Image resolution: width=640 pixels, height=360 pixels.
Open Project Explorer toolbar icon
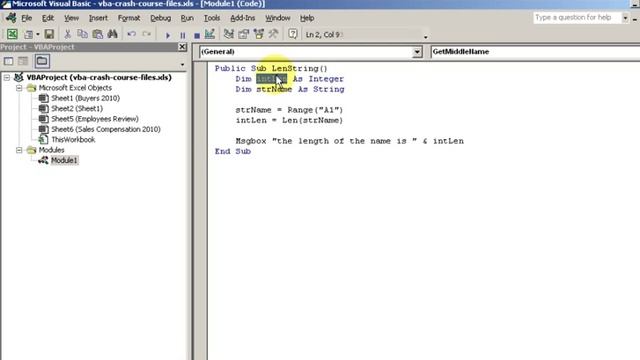[x=229, y=34]
